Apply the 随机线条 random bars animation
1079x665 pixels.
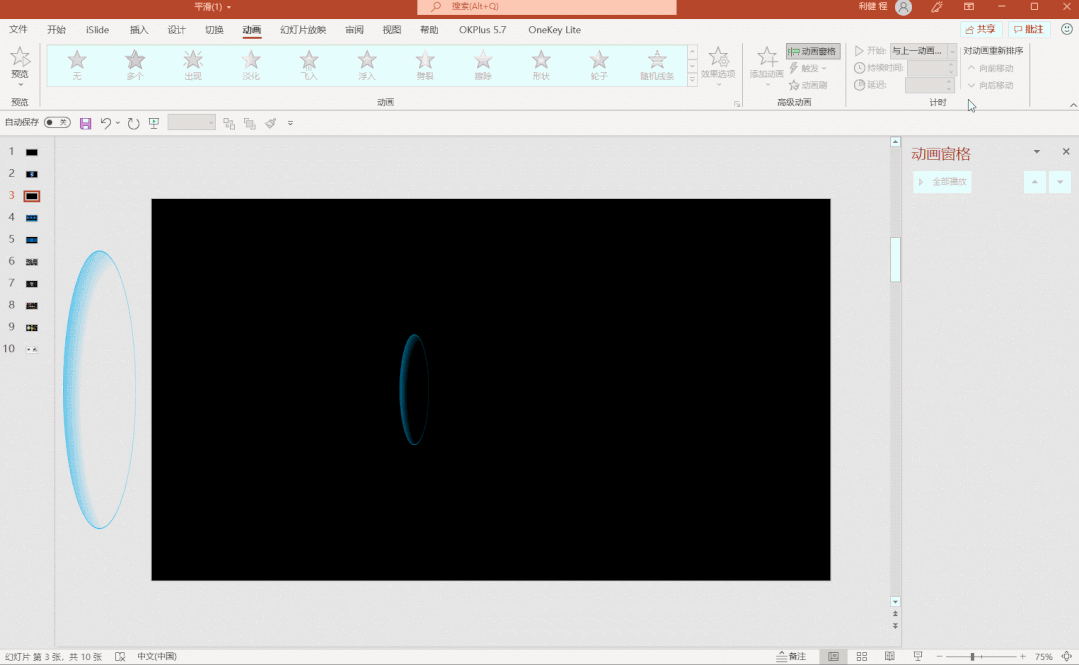pyautogui.click(x=657, y=65)
